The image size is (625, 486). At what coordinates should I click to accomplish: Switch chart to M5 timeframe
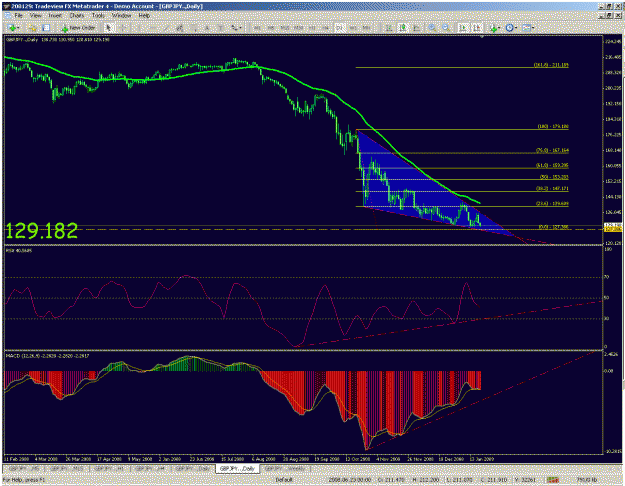pyautogui.click(x=271, y=28)
